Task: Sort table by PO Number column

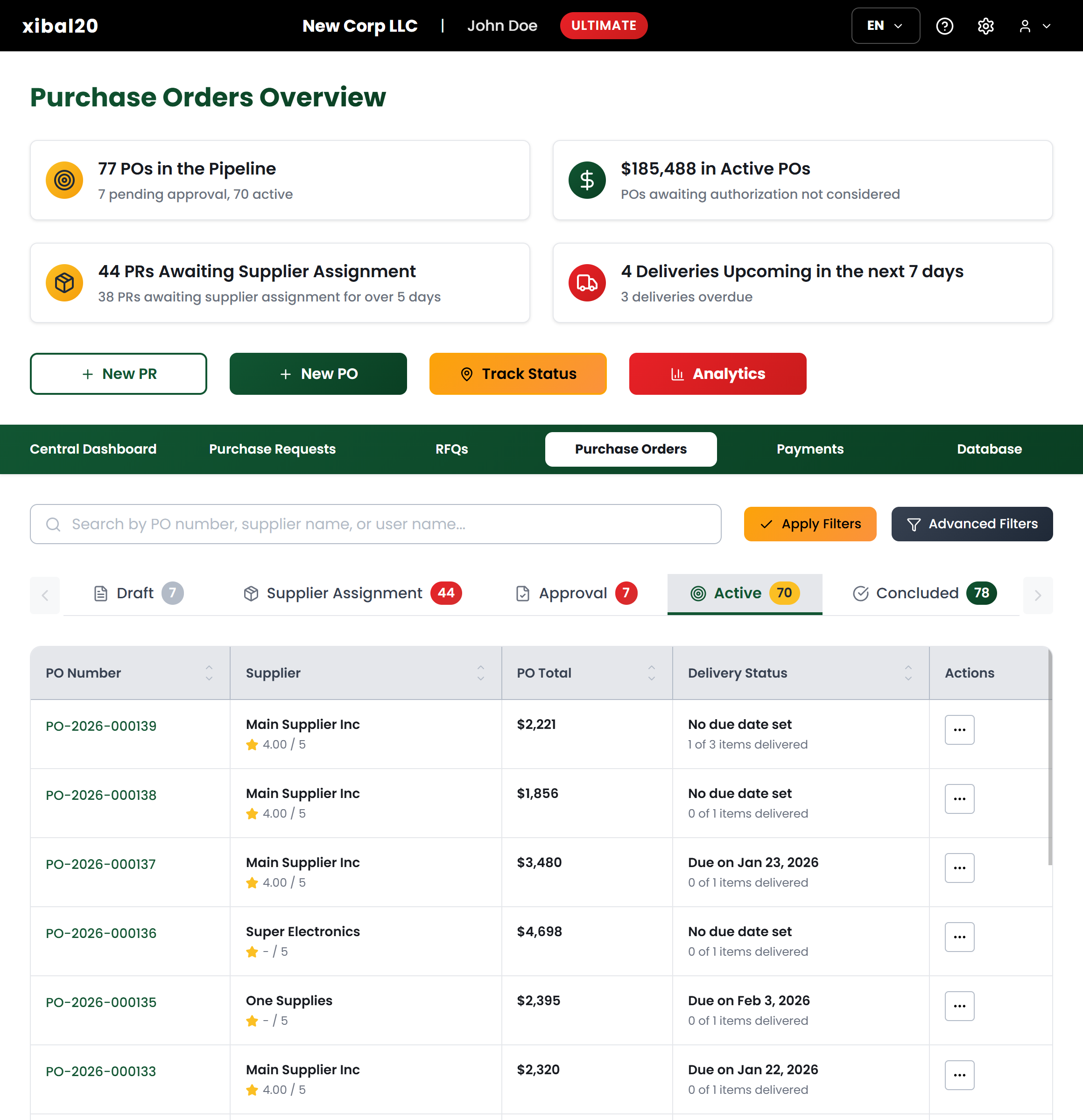Action: [209, 672]
